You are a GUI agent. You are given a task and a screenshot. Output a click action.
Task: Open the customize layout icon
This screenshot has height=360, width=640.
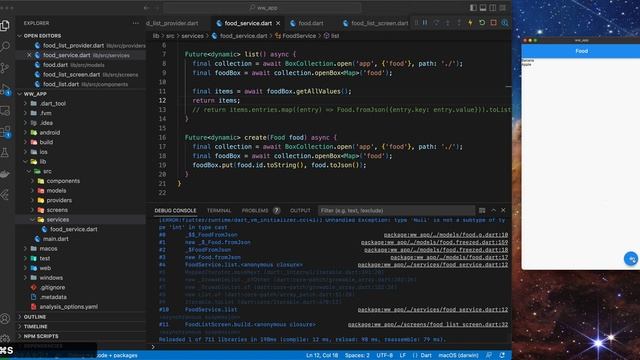503,7
